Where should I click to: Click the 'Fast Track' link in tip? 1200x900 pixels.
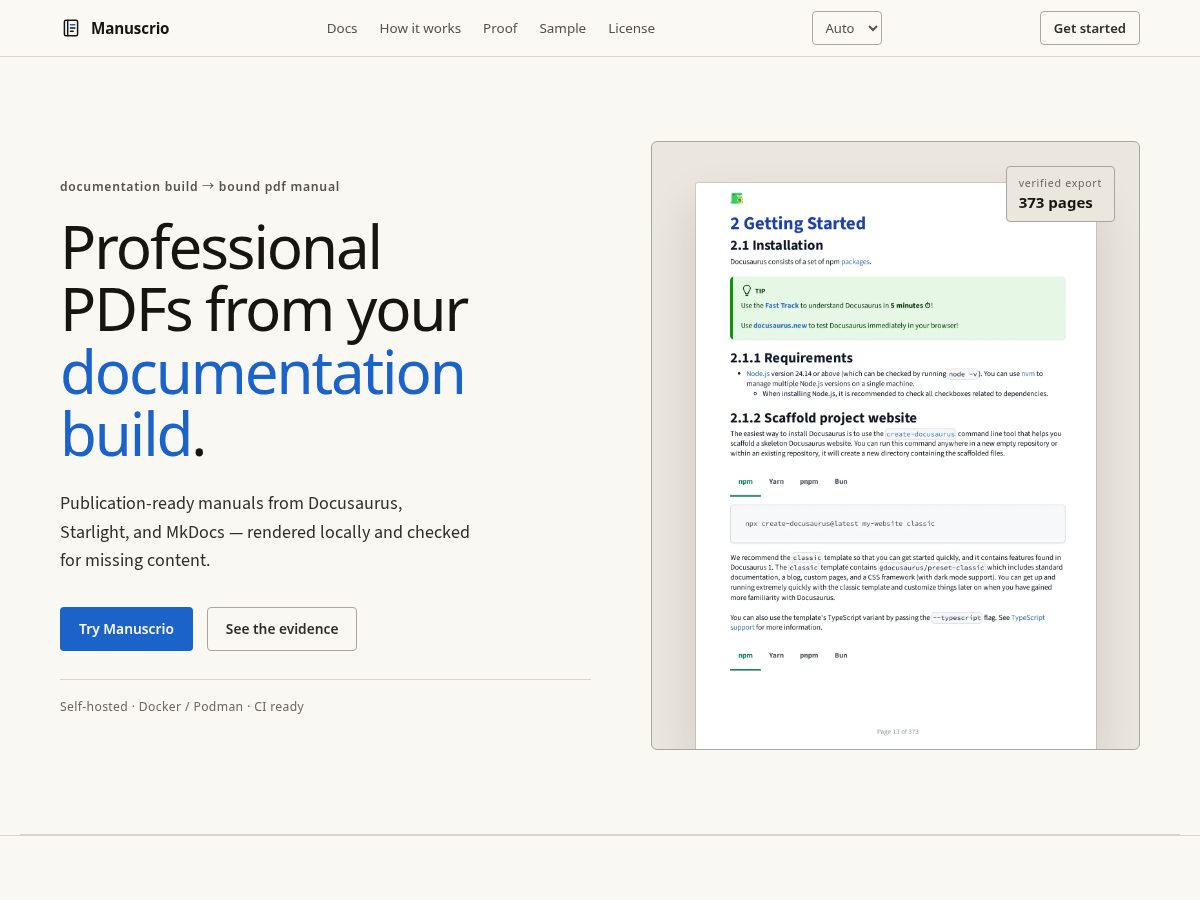click(x=782, y=305)
